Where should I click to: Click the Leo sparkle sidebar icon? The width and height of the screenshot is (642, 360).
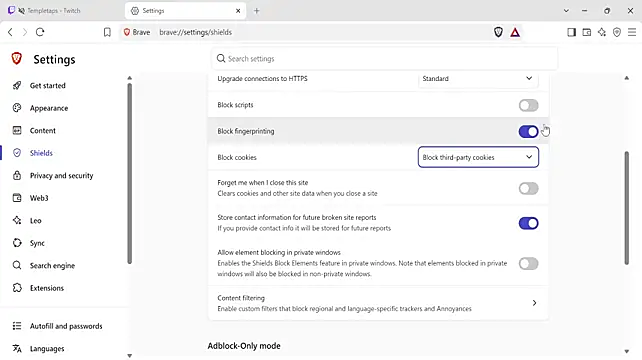coord(17,220)
